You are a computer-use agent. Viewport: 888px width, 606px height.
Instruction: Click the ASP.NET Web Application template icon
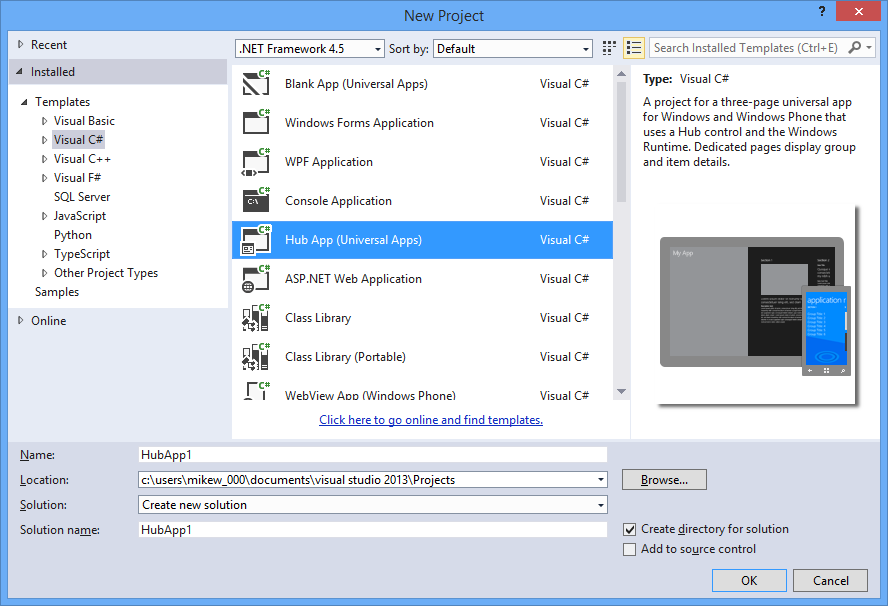(256, 278)
